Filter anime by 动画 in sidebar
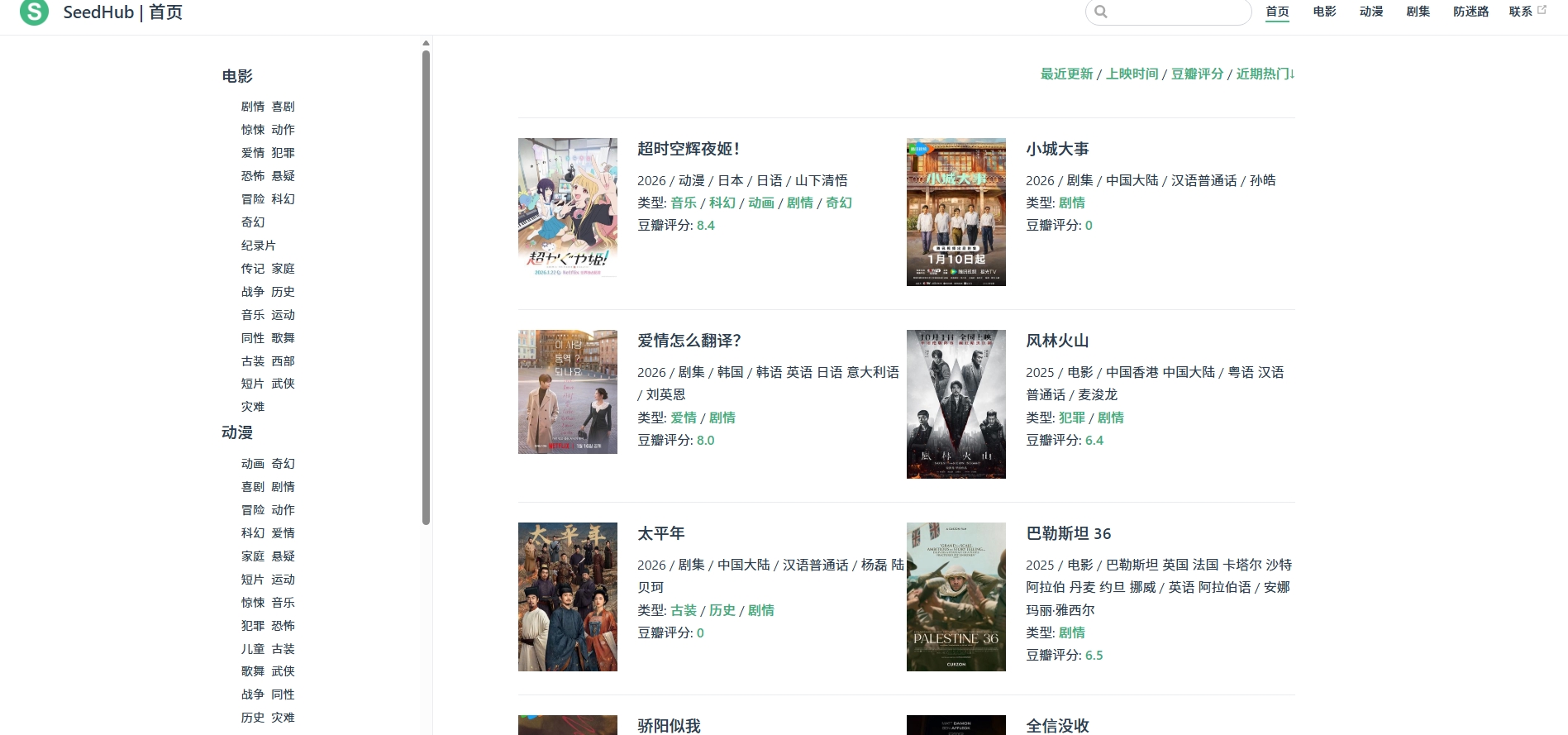Viewport: 1568px width, 735px height. coord(253,464)
